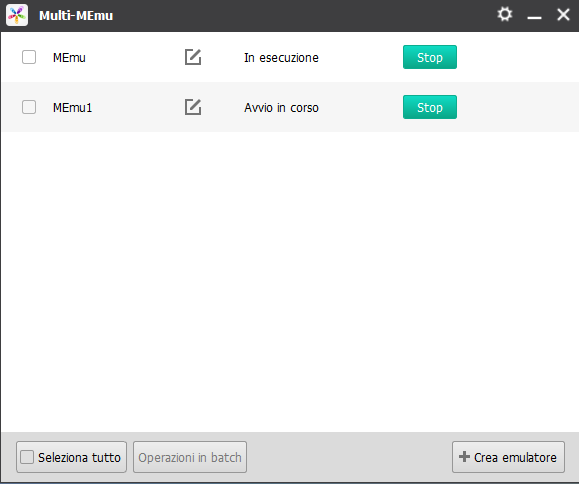Click the Avvio in corso status text
The image size is (579, 484).
(x=281, y=108)
